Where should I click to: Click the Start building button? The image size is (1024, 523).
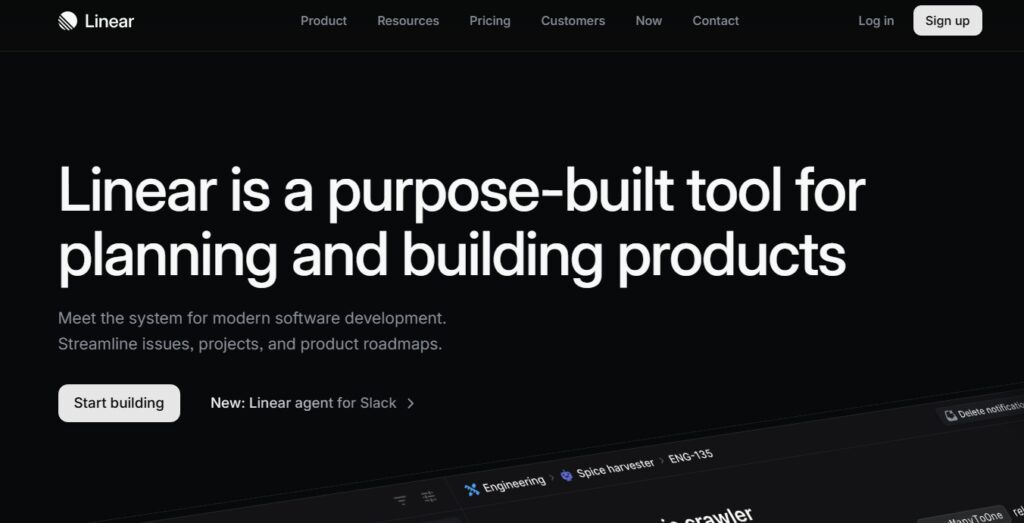click(119, 403)
